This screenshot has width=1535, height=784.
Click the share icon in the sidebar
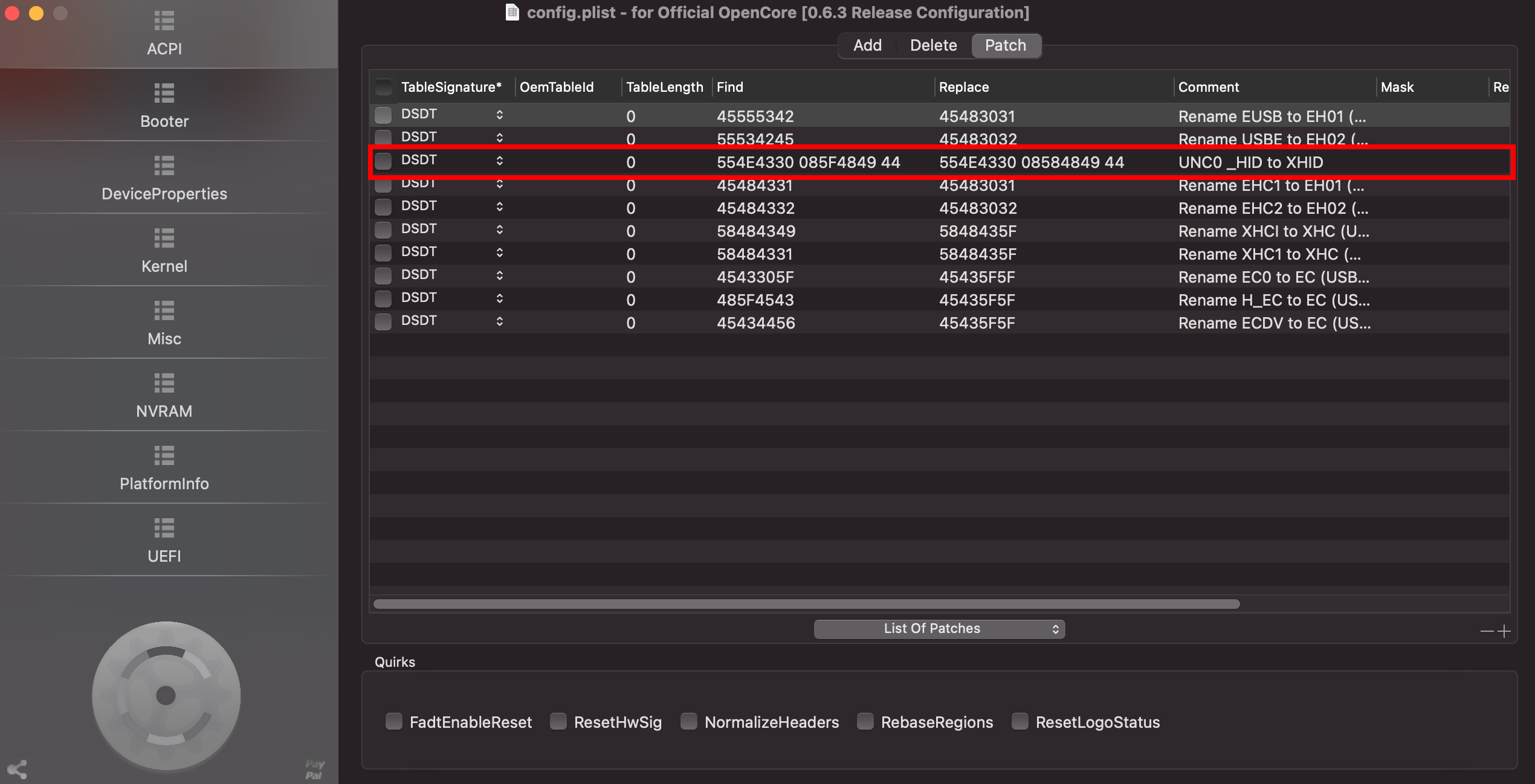click(17, 769)
